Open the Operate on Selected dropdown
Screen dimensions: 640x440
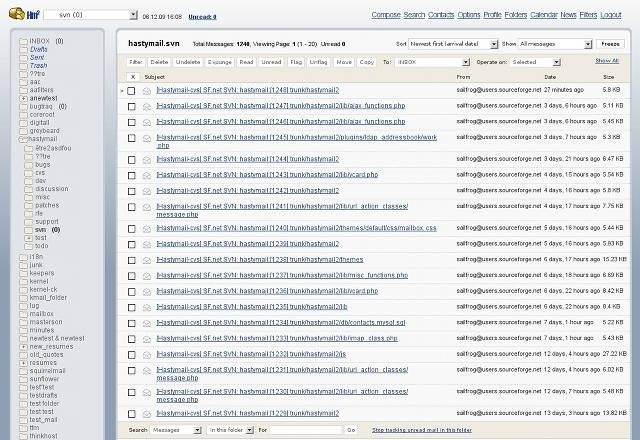pos(535,62)
